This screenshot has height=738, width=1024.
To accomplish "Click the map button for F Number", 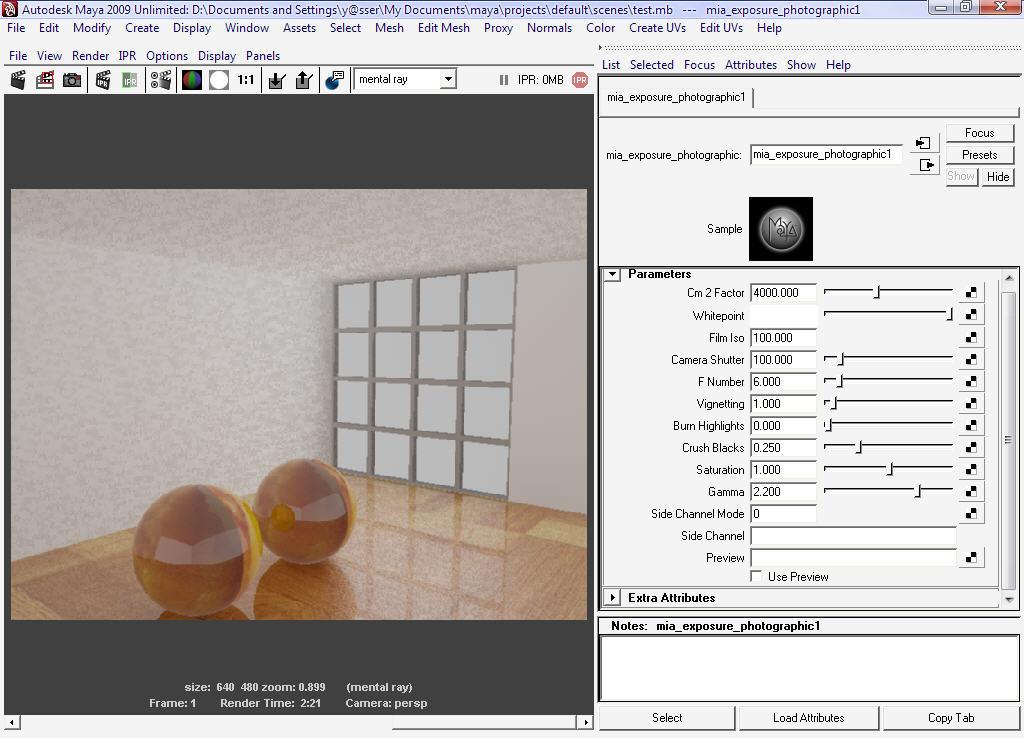I will point(971,381).
